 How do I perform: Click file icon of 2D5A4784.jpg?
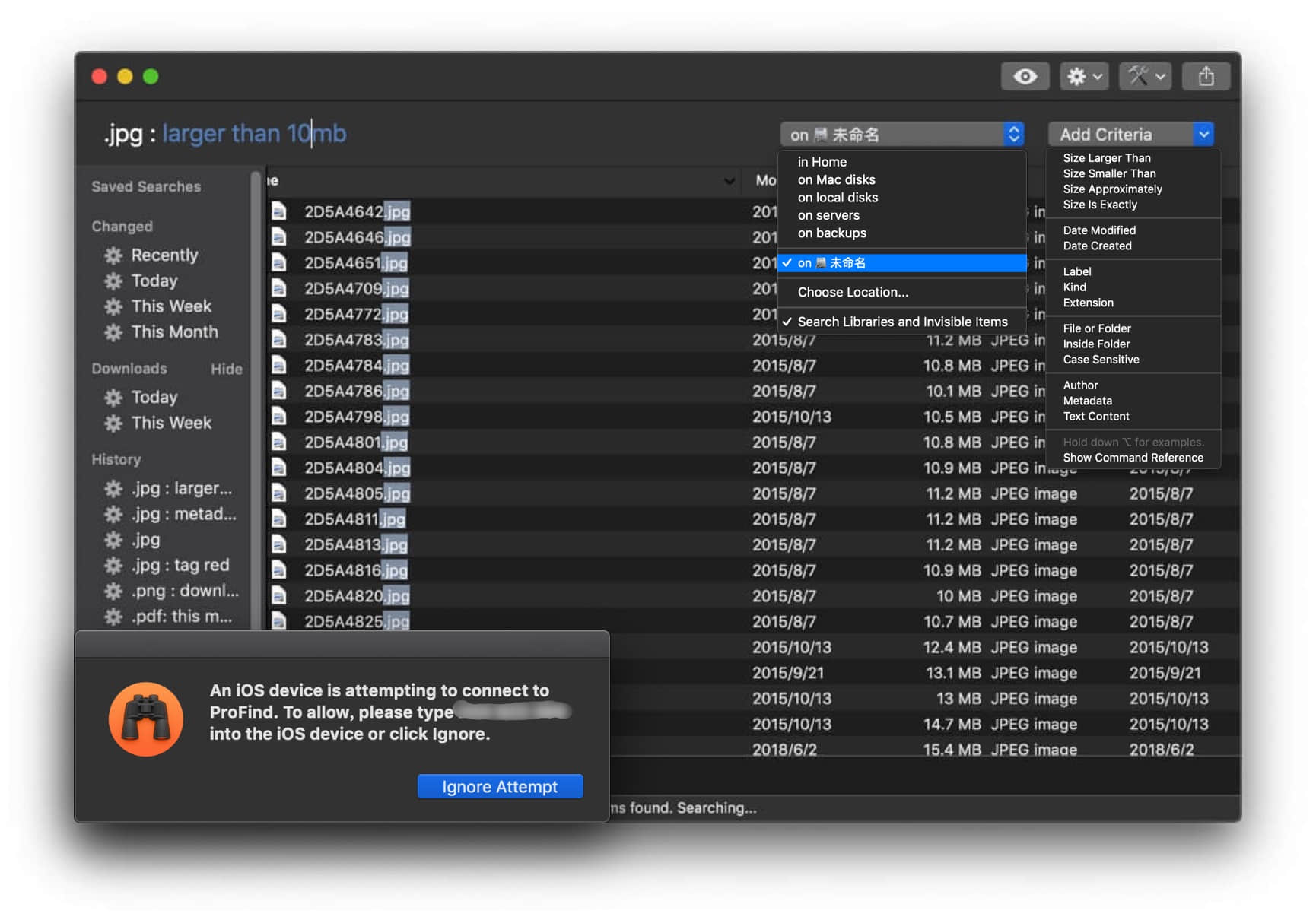tap(279, 366)
